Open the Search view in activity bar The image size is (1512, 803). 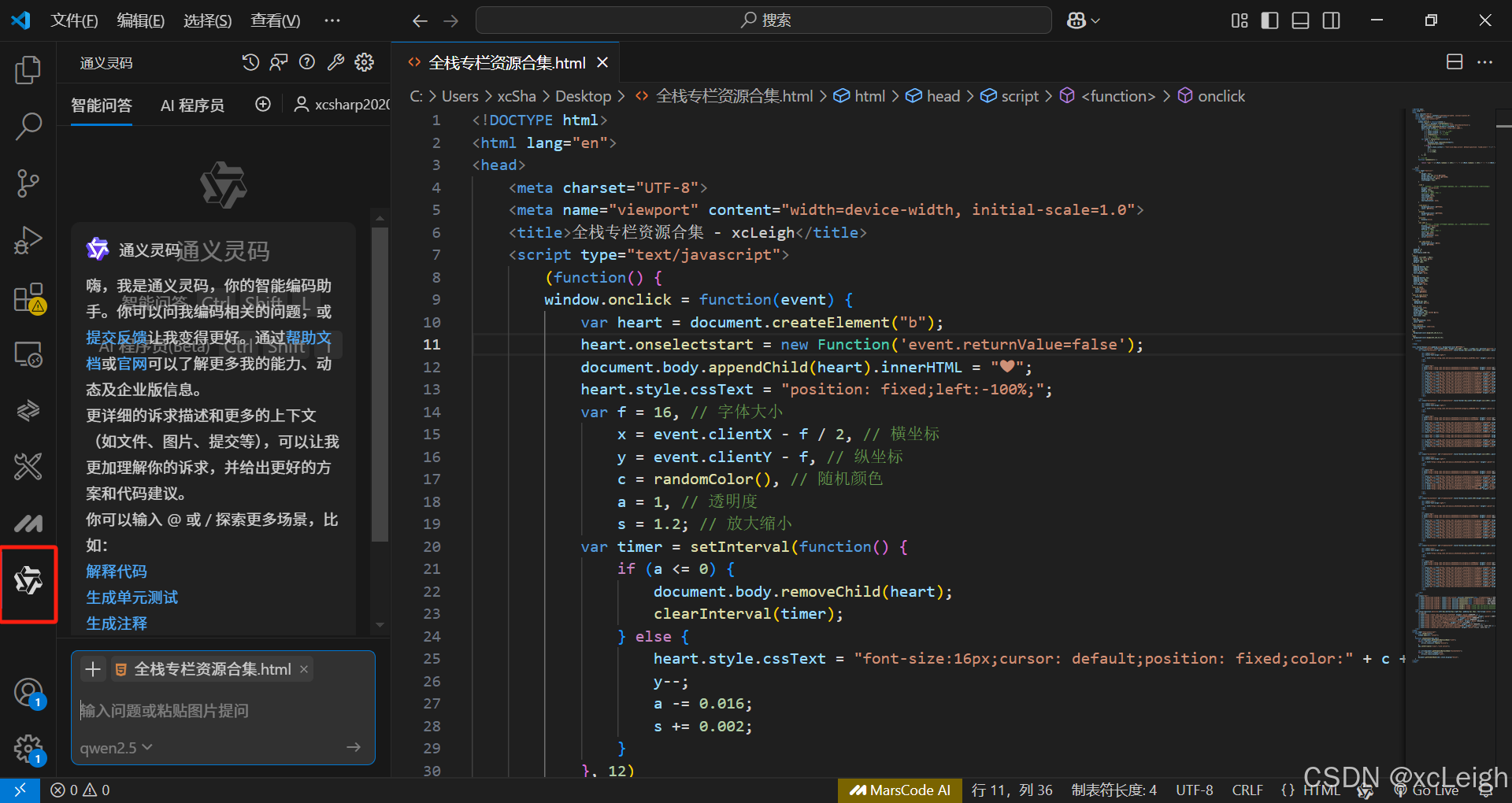pos(28,126)
